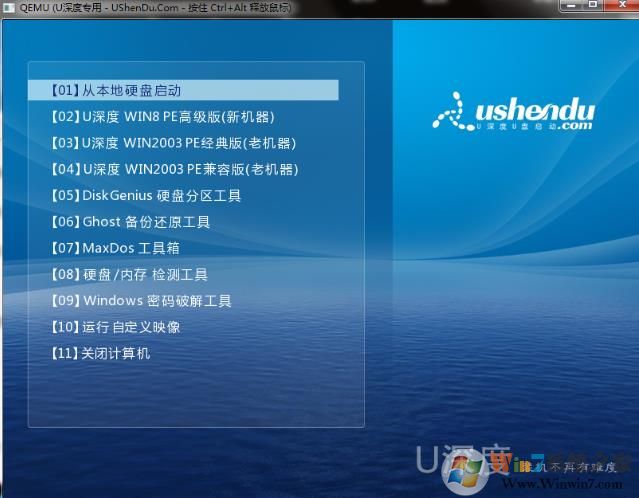Minimize the QEMU window
The width and height of the screenshot is (639, 498).
pos(571,5)
